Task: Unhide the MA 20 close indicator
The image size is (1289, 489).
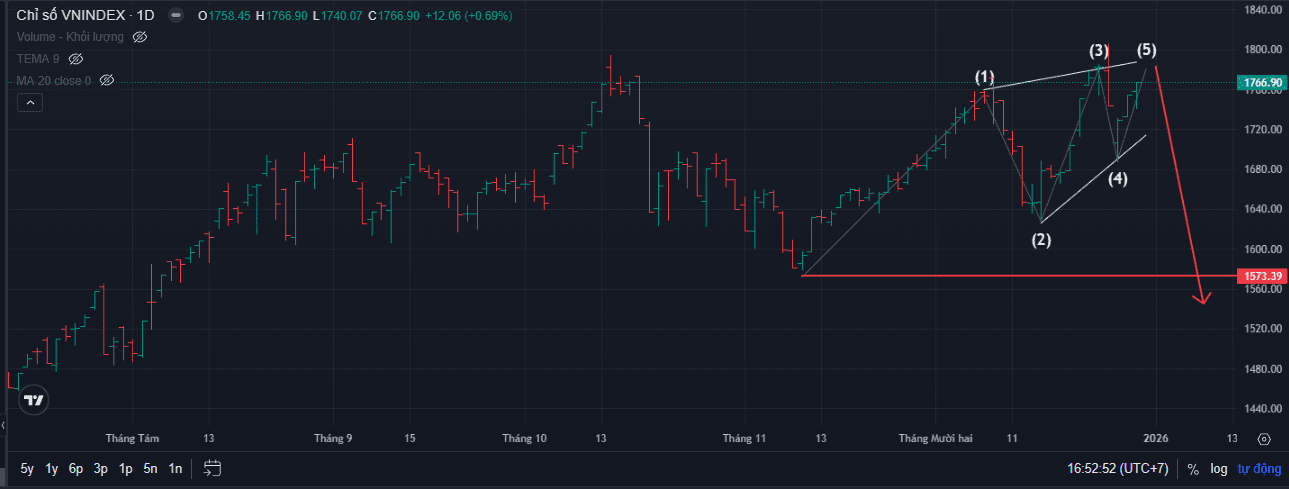Action: click(x=107, y=80)
